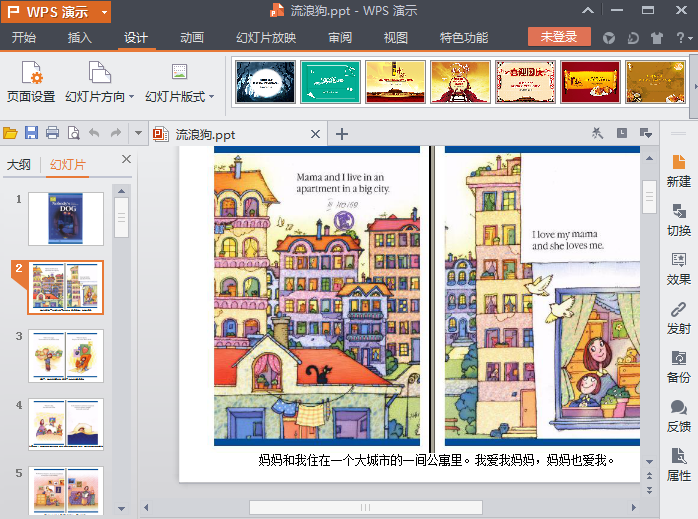Apply the dark moon night design template
698x519 pixels.
tap(265, 82)
